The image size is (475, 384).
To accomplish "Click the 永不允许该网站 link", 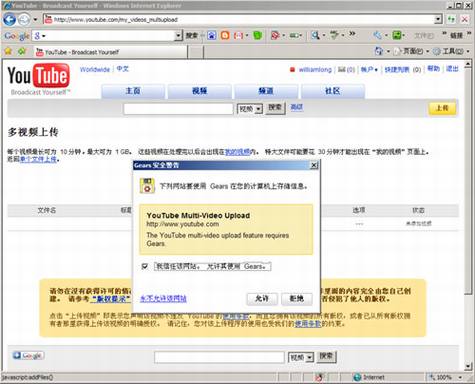I will click(163, 299).
